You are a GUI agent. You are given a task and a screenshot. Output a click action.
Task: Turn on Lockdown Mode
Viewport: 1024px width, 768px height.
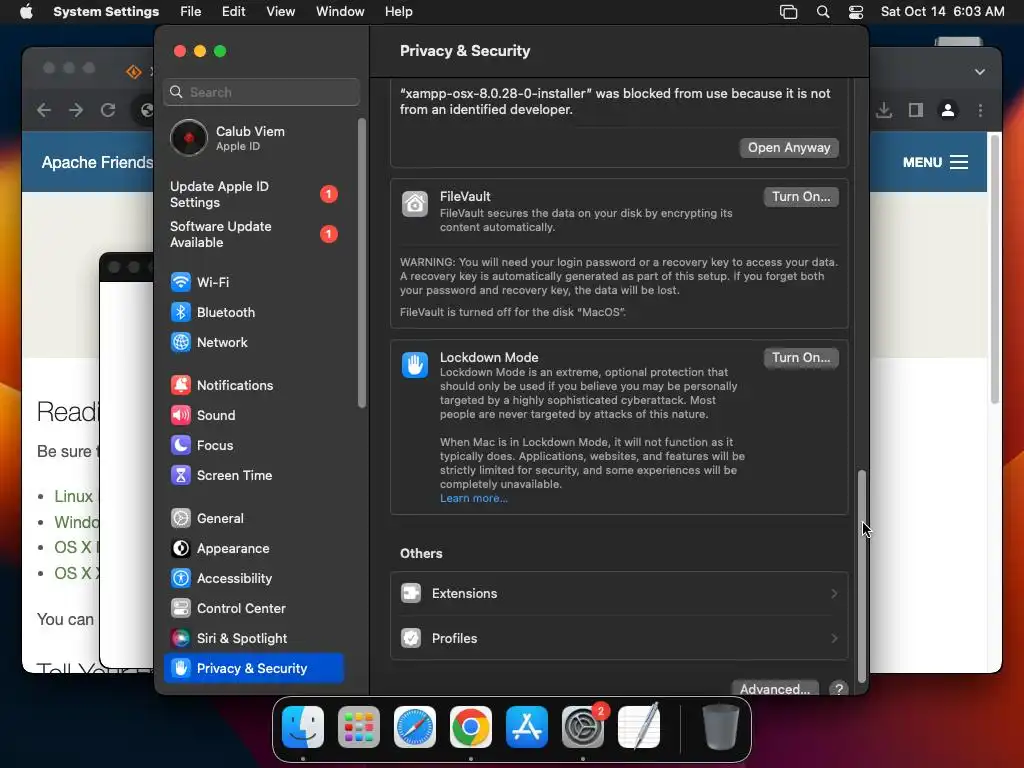pyautogui.click(x=801, y=357)
